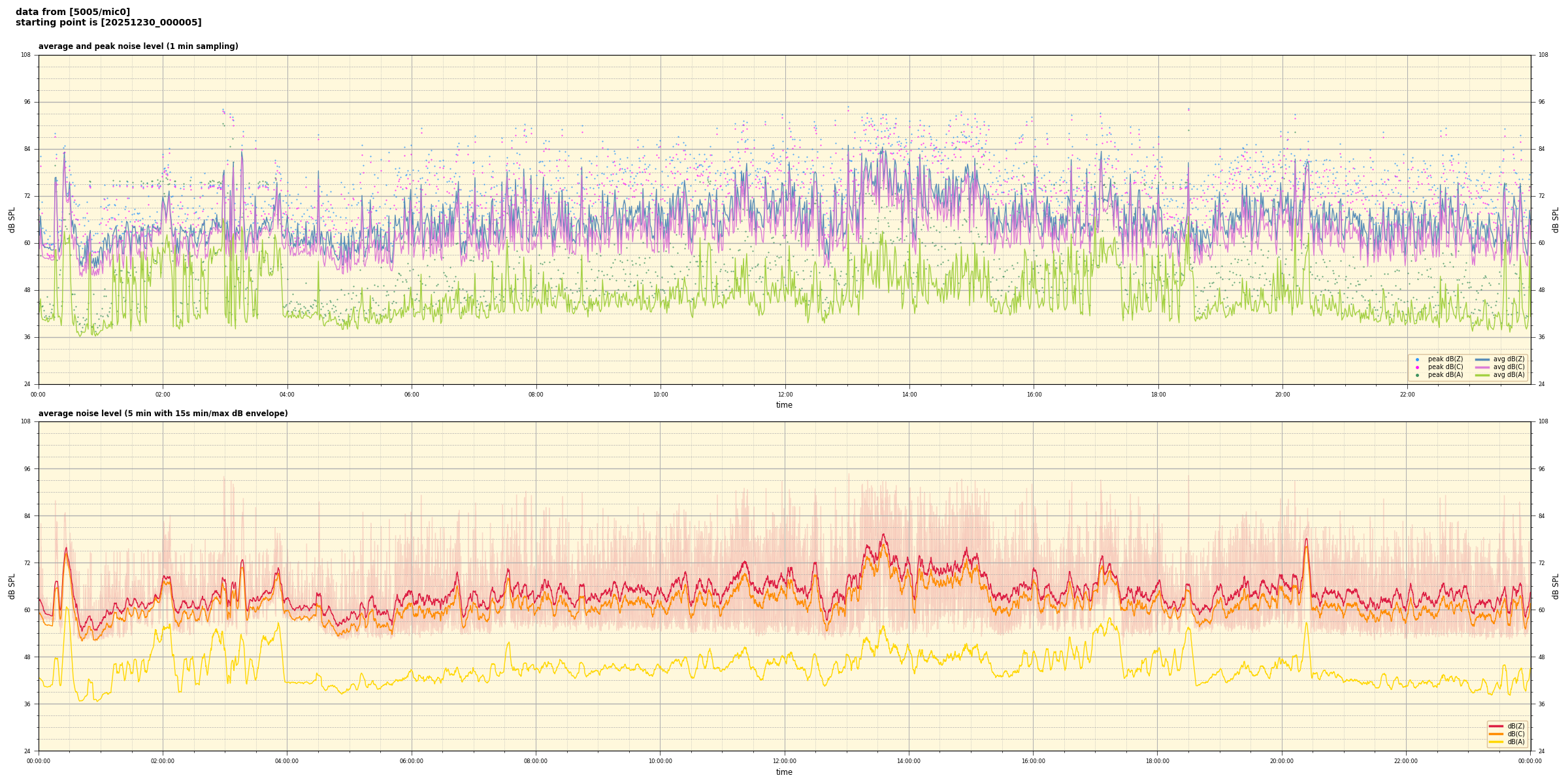
Task: Click left 'dB SPL' label of top chart
Action: [x=12, y=220]
